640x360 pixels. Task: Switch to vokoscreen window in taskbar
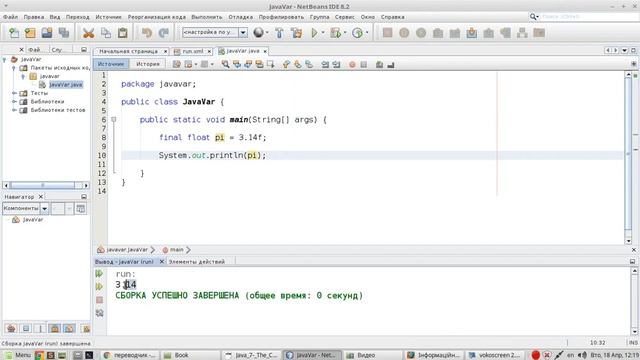(x=496, y=355)
